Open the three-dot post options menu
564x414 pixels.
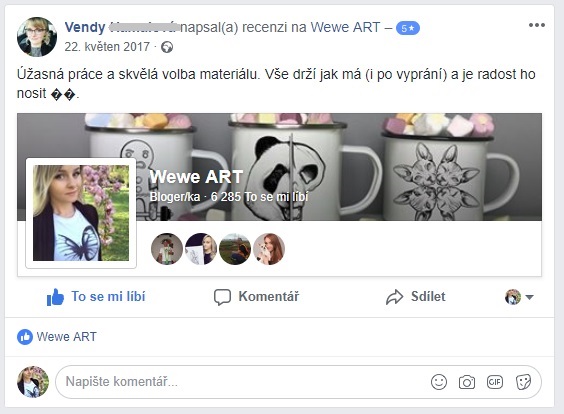(x=537, y=25)
